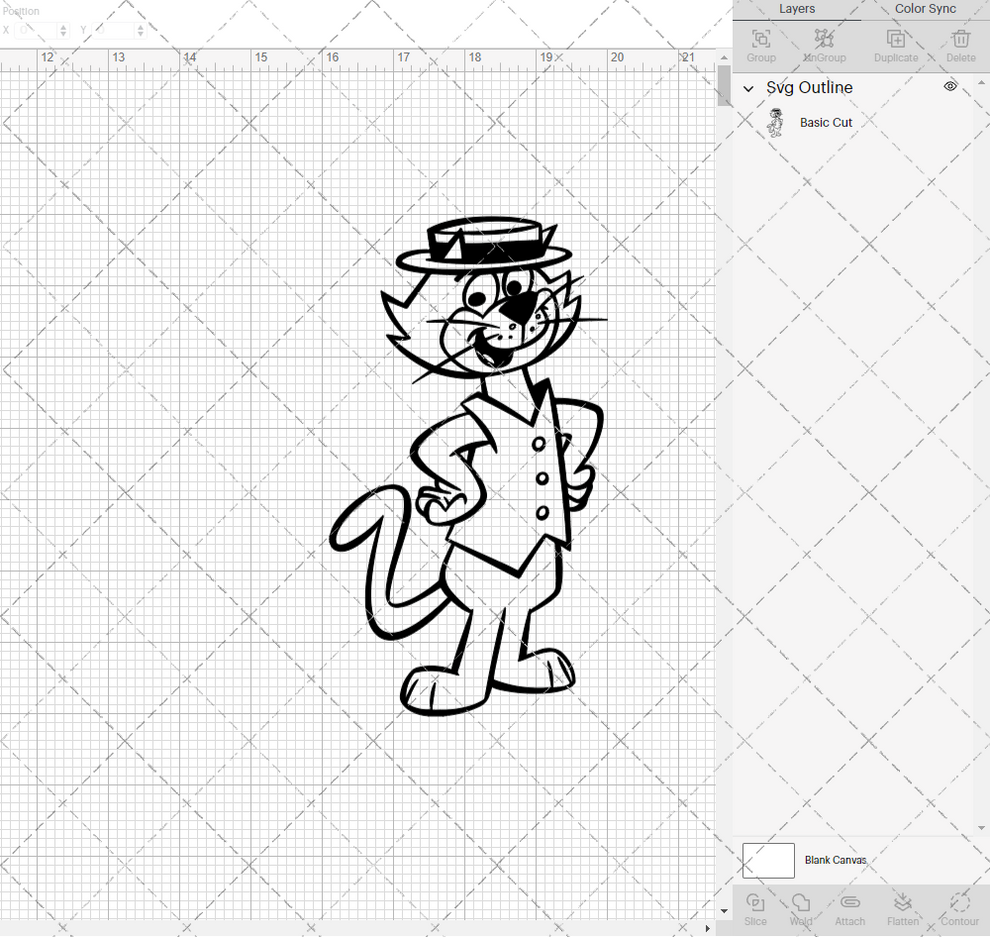Select the Basic Cut layer
The height and width of the screenshot is (937, 990).
(x=826, y=122)
